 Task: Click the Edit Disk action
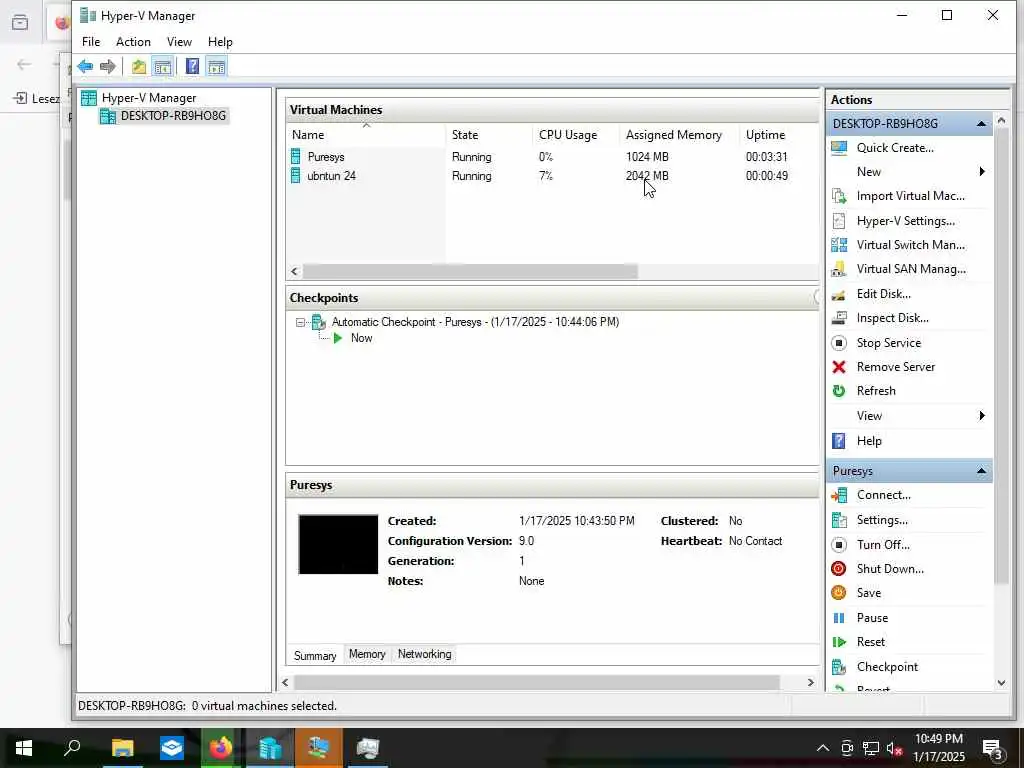pyautogui.click(x=884, y=294)
